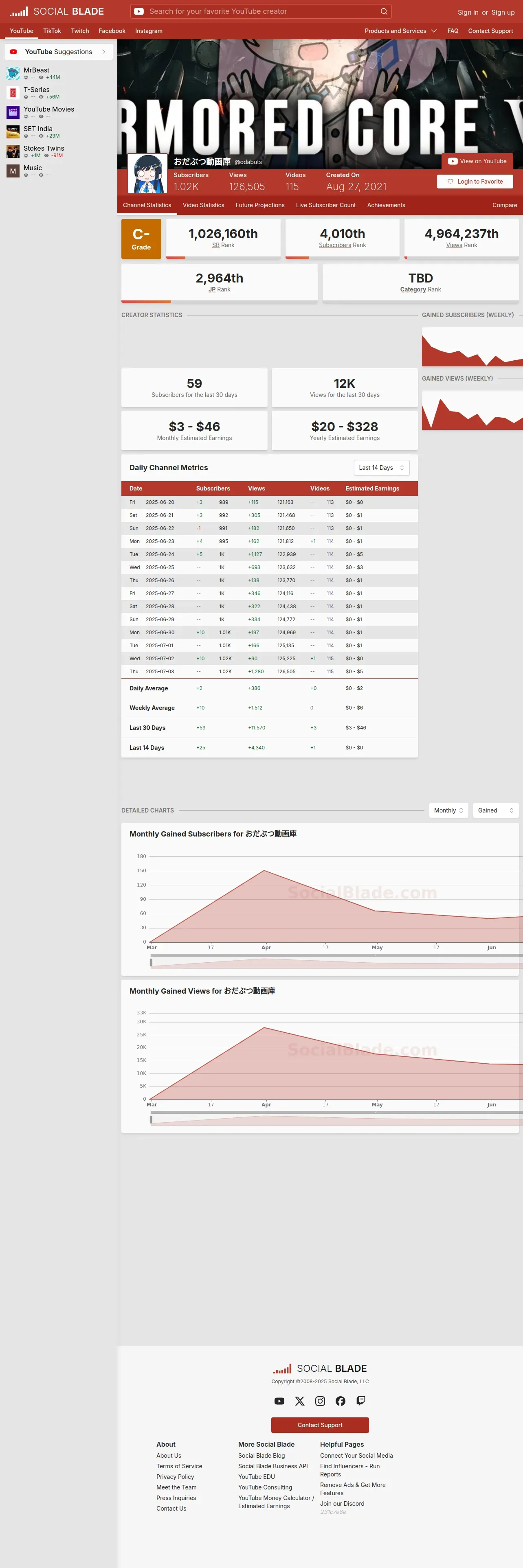Switch to the Video Statistics tab
Screen dimensions: 523x1568
click(203, 205)
